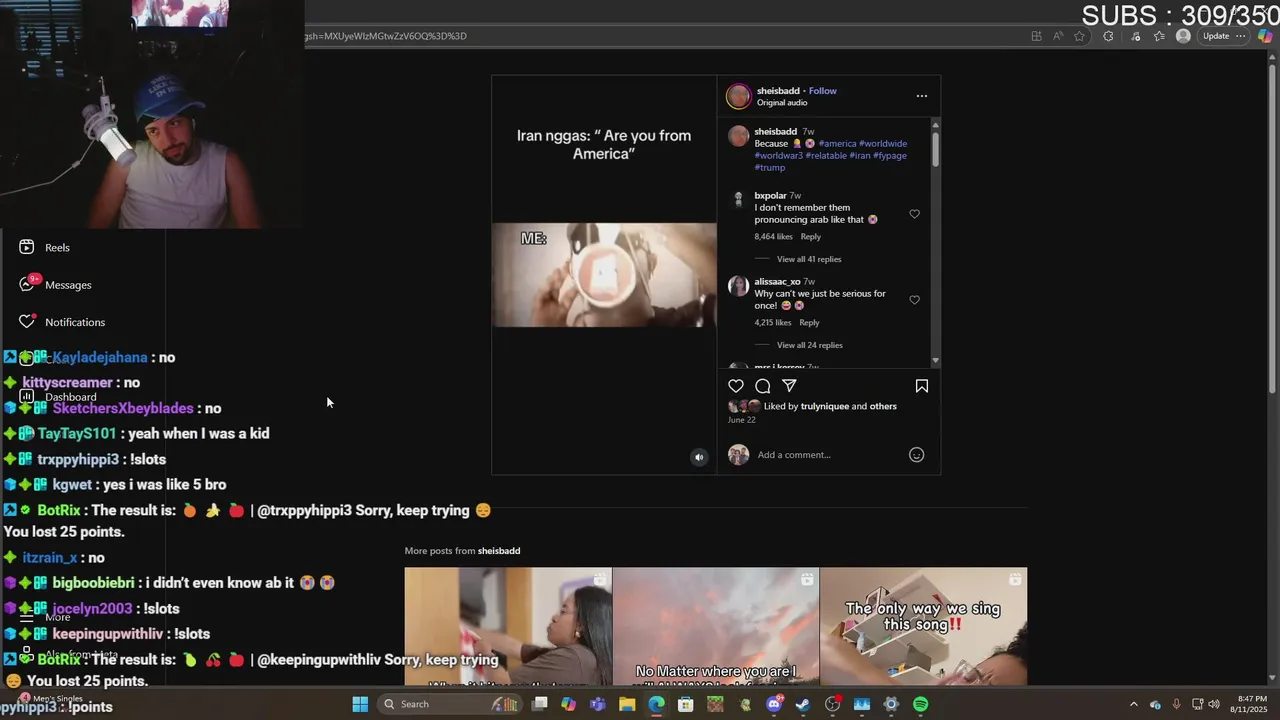
Task: Open the read aloud icon in address bar
Action: click(1058, 36)
